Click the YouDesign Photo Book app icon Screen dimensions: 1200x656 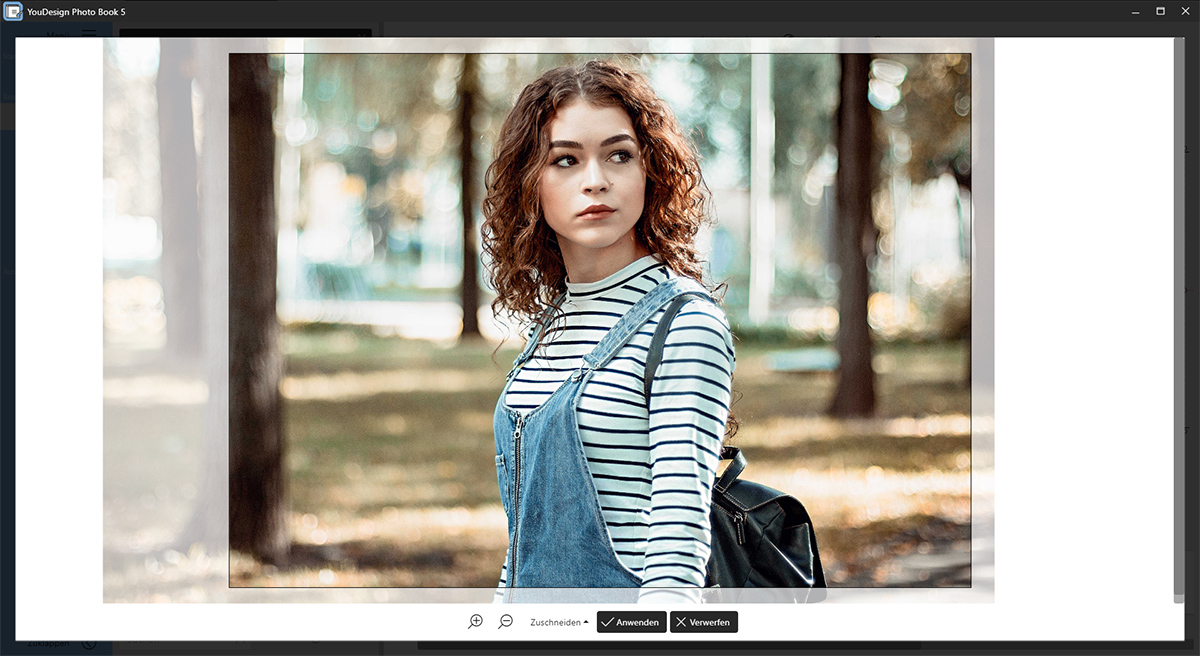[x=13, y=12]
